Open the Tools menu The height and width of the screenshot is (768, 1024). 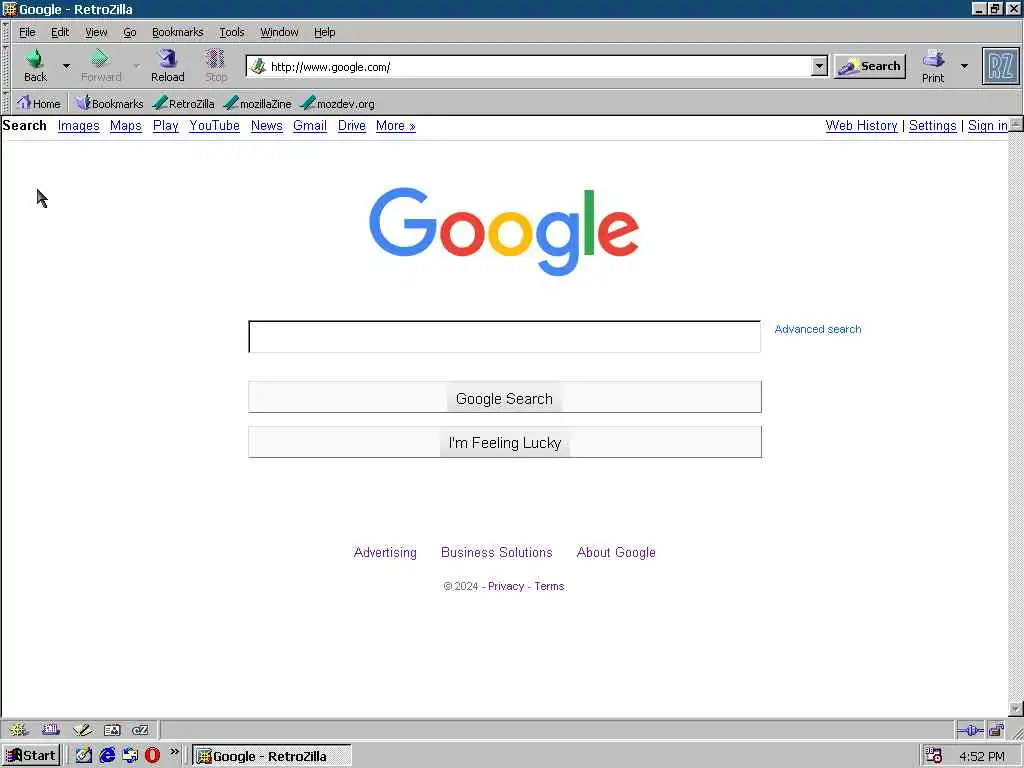coord(232,32)
